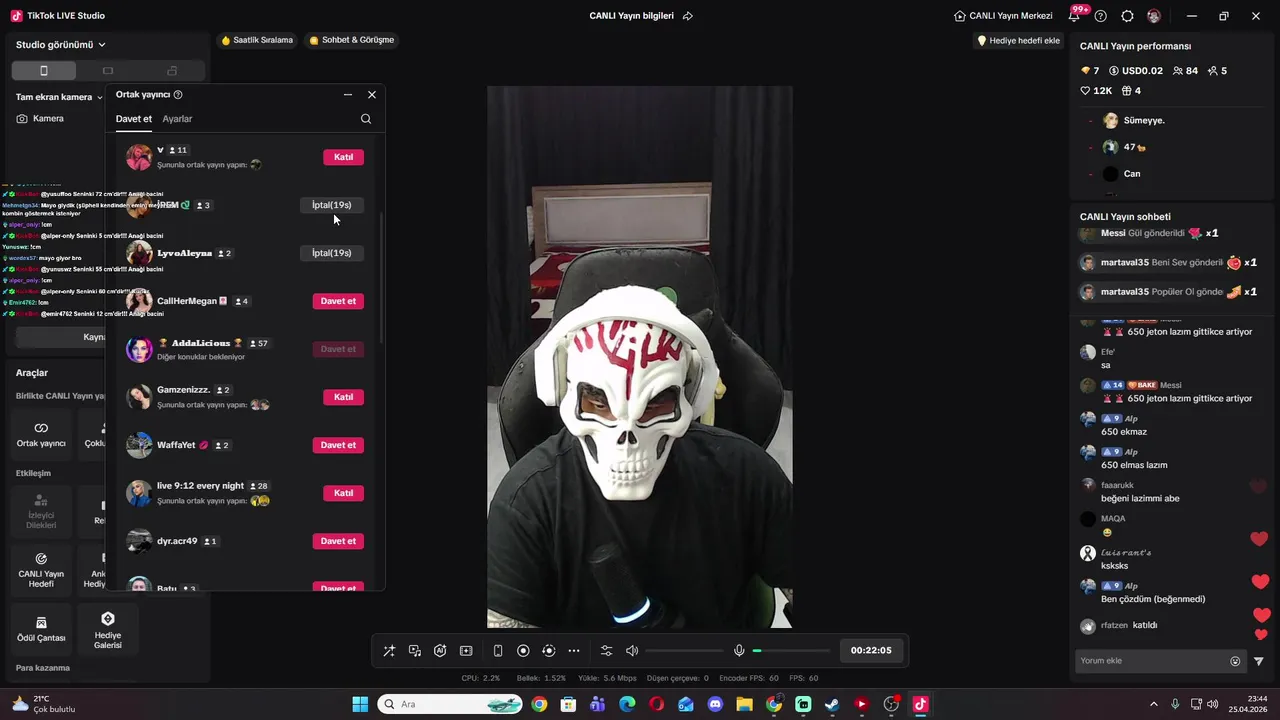Open the Ödül Çantası tool
1280x720 pixels.
(x=41, y=628)
